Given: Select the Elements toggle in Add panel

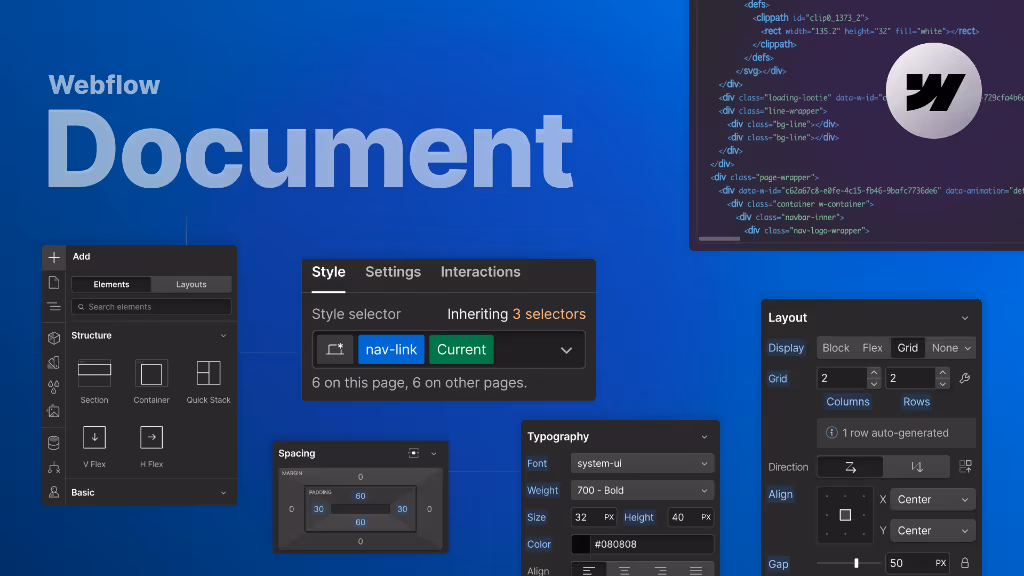Looking at the screenshot, I should click(111, 284).
